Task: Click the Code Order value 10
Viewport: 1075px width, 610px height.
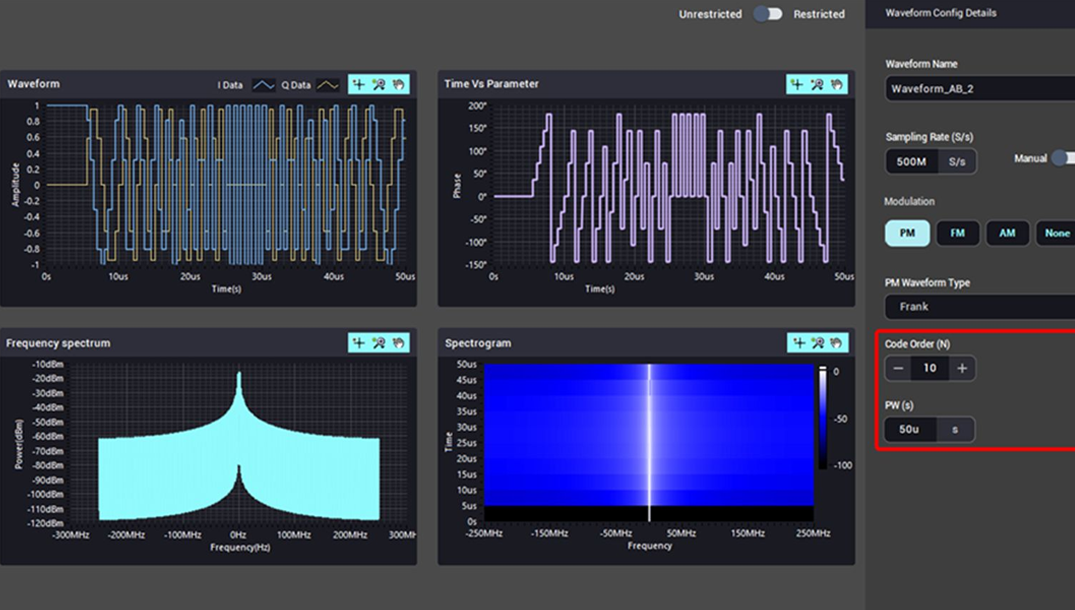Action: tap(930, 369)
